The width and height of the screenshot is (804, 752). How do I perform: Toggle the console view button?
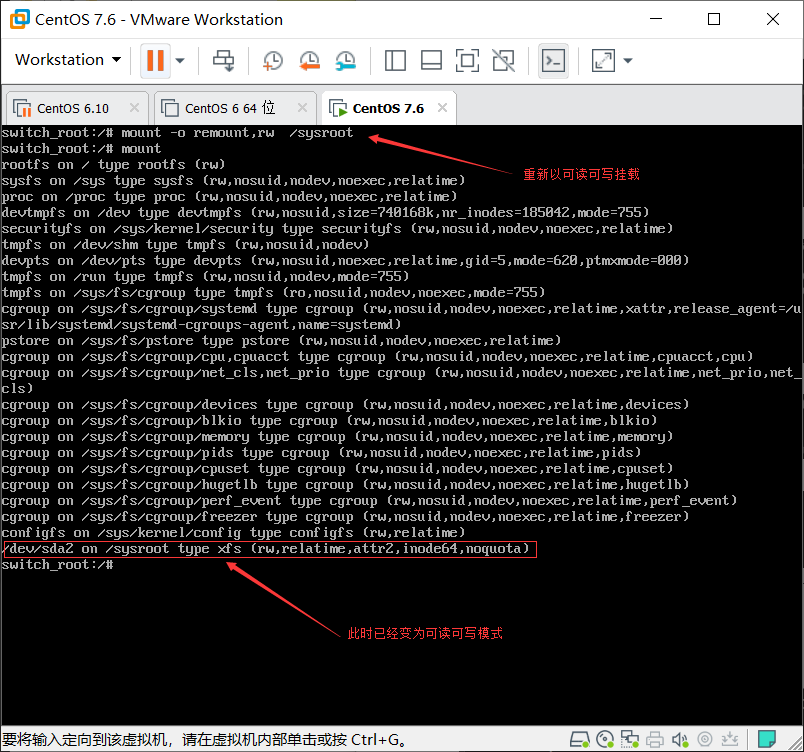click(553, 60)
